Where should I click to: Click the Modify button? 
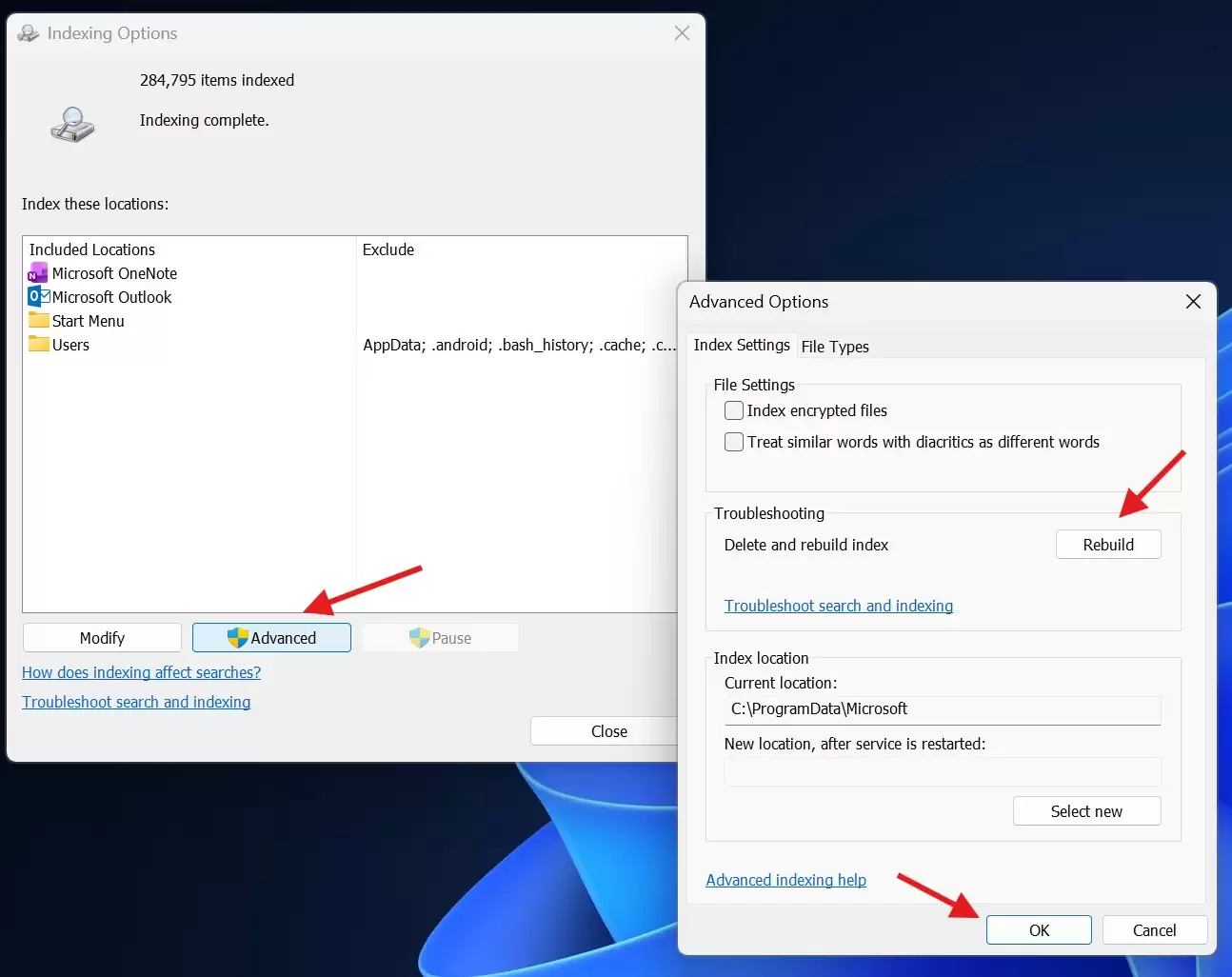(x=101, y=637)
